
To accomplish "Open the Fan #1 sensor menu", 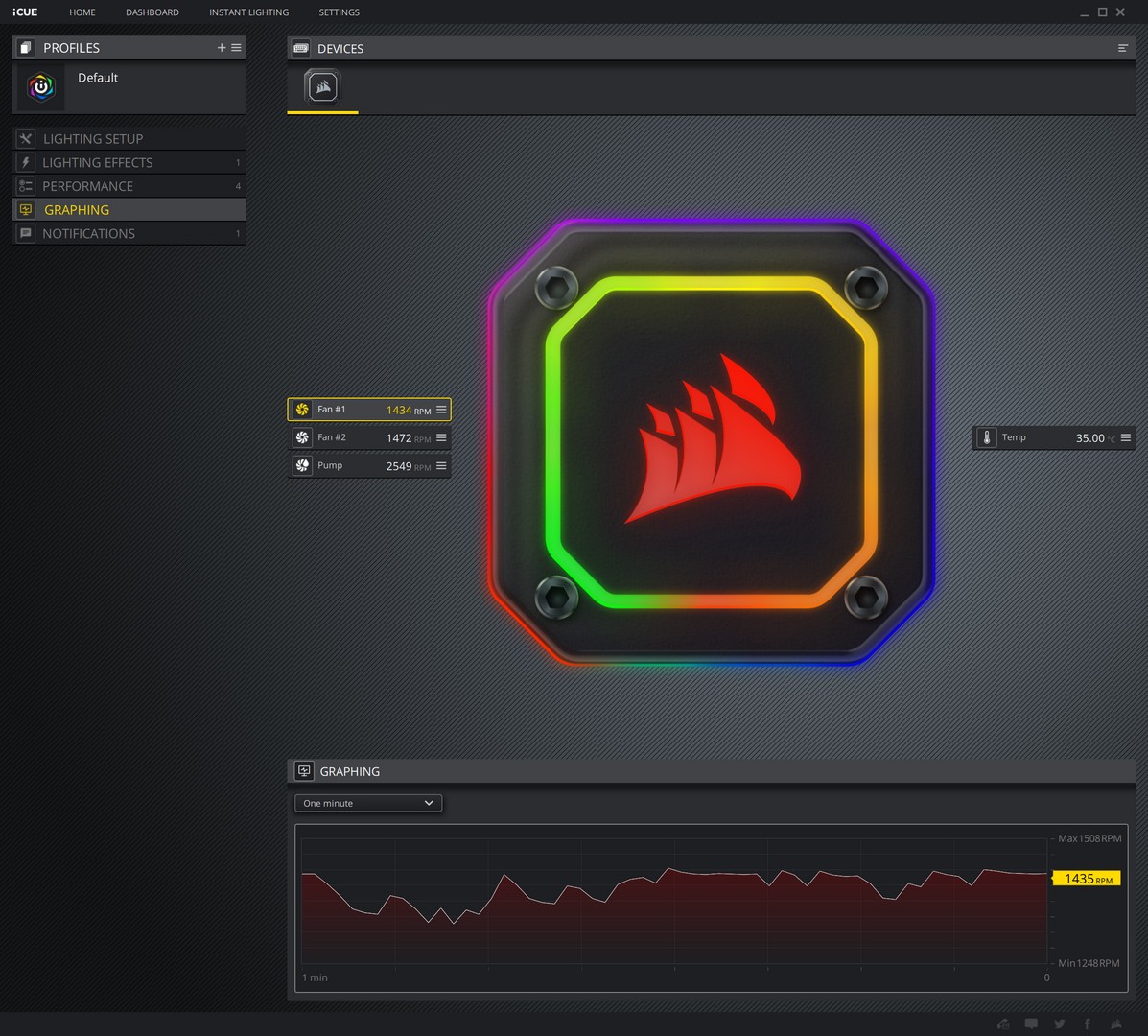I will (441, 410).
